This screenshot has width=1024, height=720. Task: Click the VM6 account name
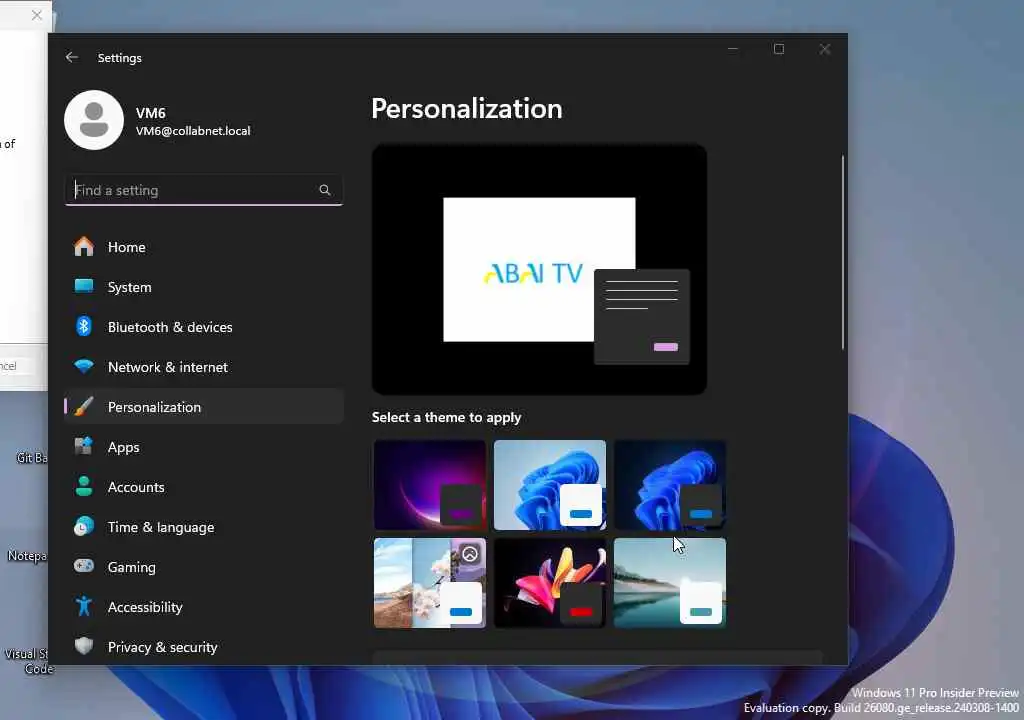(x=150, y=113)
